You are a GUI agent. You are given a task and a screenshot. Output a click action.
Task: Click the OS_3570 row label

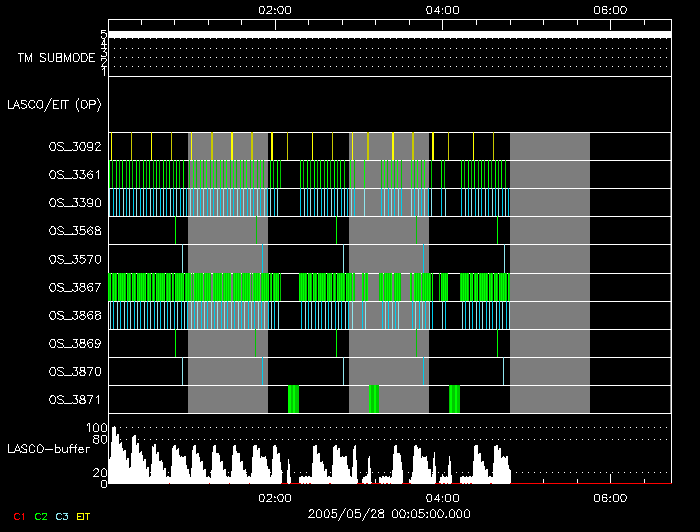[x=75, y=259]
